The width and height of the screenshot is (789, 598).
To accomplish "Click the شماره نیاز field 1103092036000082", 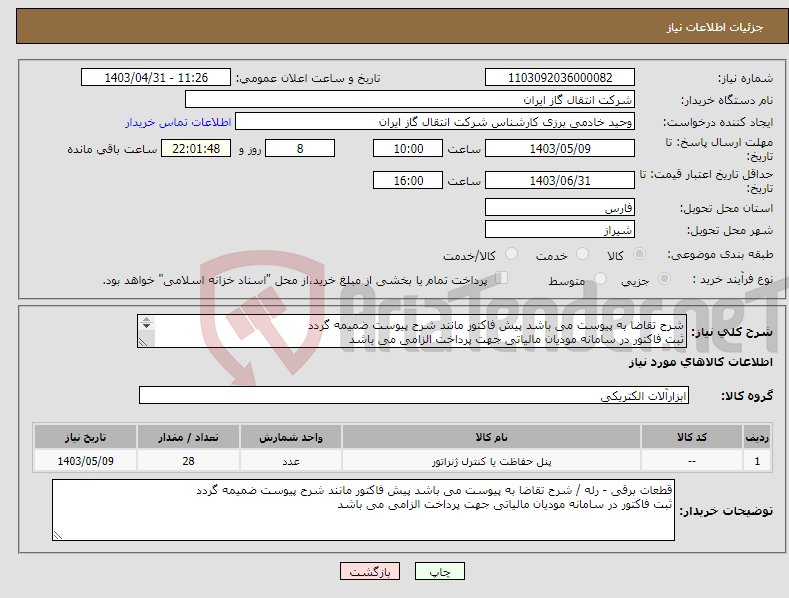I will pyautogui.click(x=560, y=78).
